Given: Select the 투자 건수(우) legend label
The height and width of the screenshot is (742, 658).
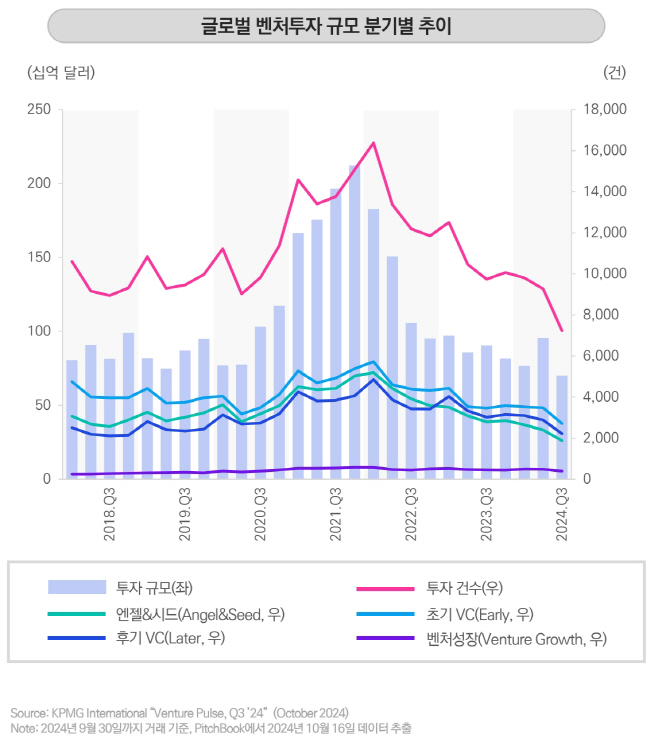Looking at the screenshot, I should click(466, 587).
